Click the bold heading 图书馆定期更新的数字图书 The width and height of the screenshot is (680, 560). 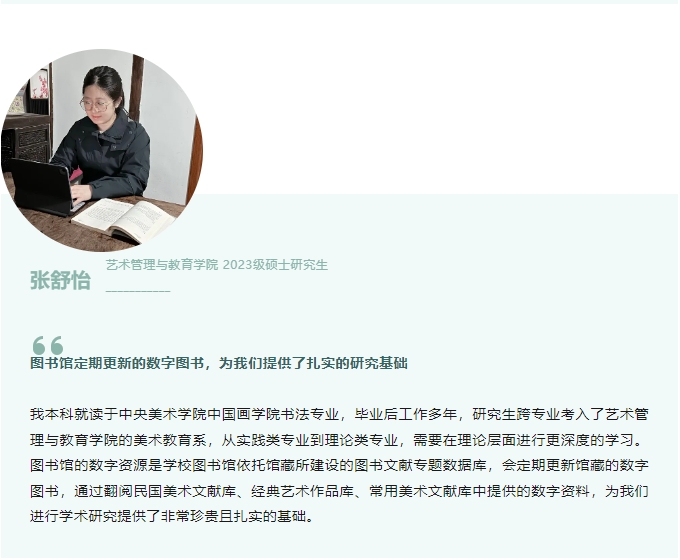(x=117, y=363)
